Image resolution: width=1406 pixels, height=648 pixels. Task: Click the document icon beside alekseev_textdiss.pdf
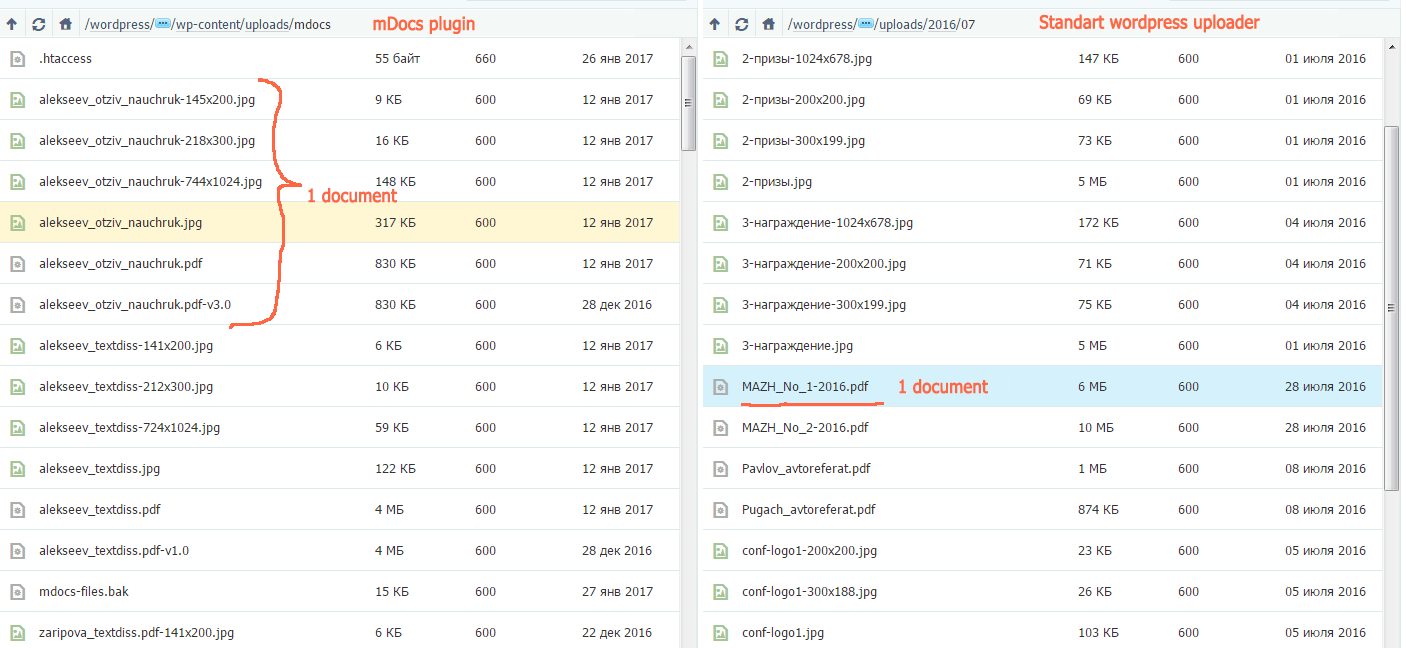point(17,509)
